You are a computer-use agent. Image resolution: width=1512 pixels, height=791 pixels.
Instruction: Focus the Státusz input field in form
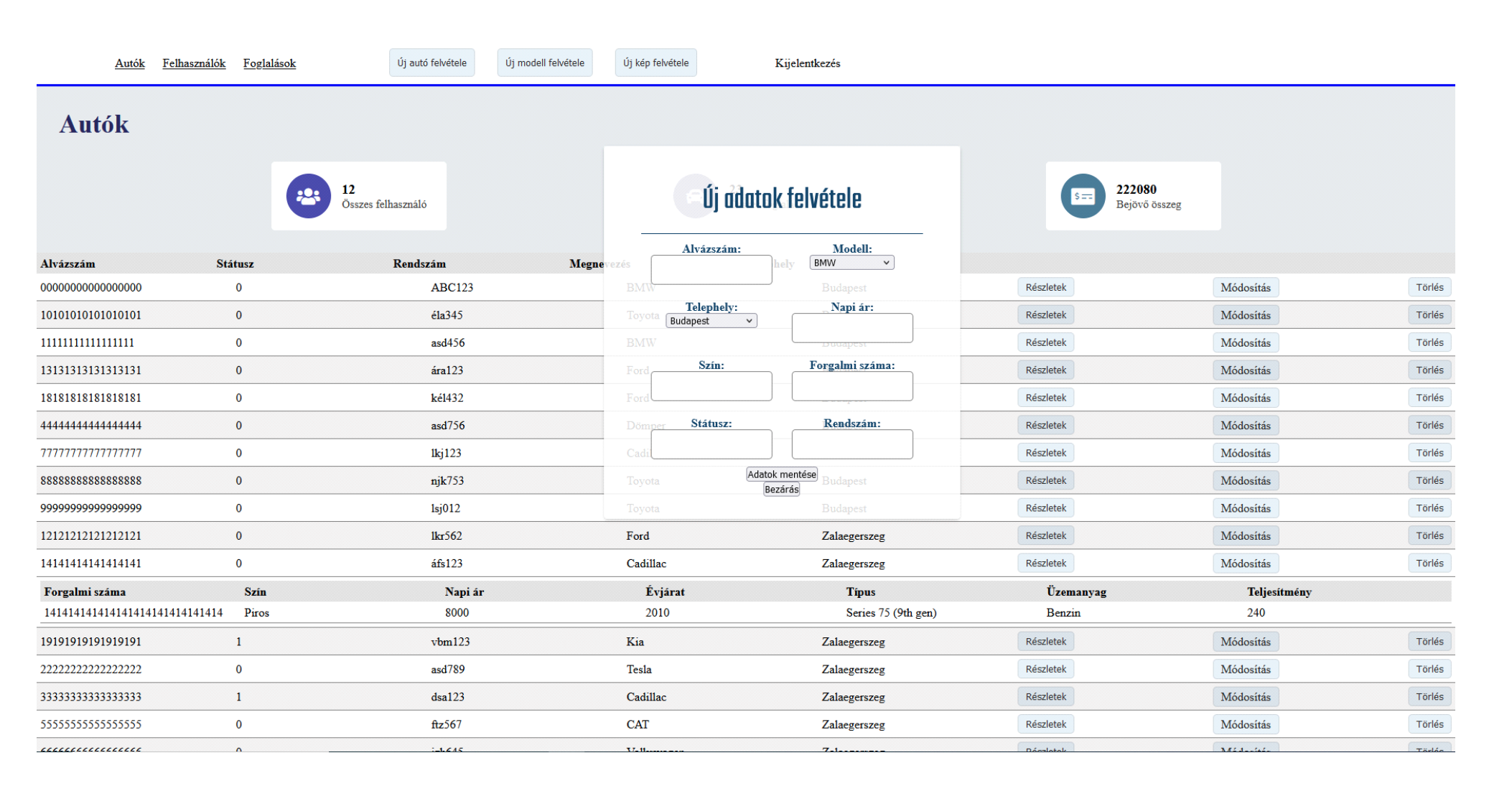[711, 444]
